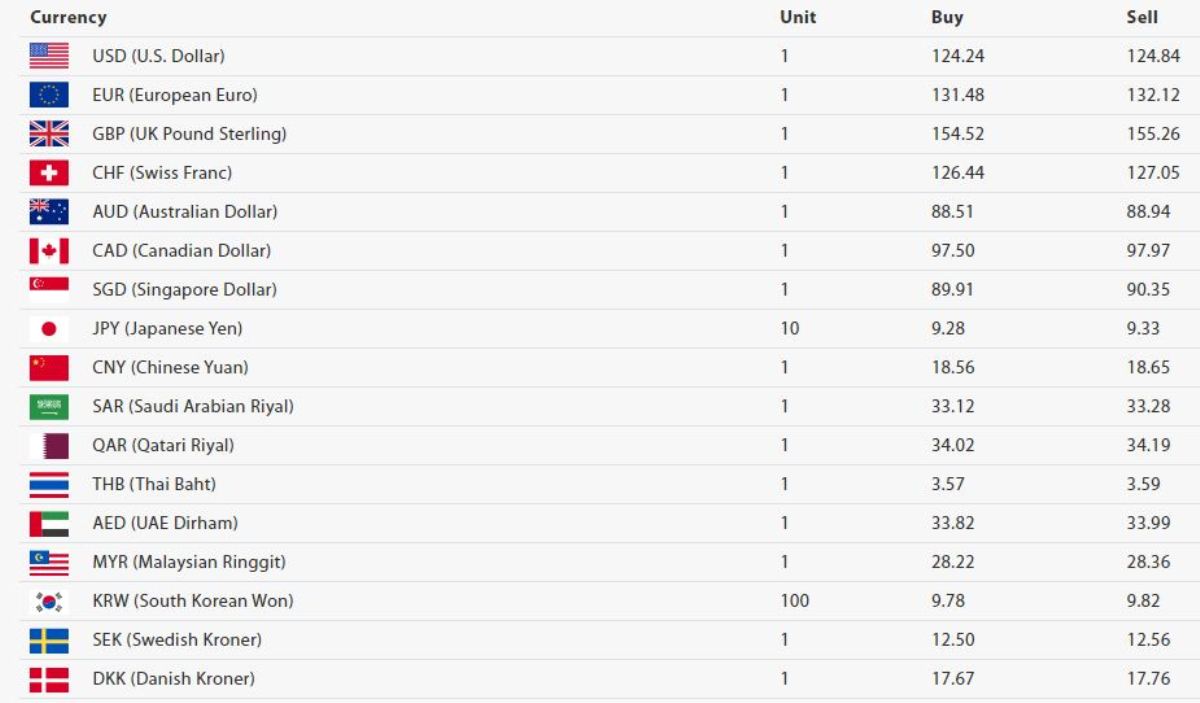Click MYR (Malaysian Ringgit) text
The image size is (1200, 703).
pyautogui.click(x=189, y=562)
